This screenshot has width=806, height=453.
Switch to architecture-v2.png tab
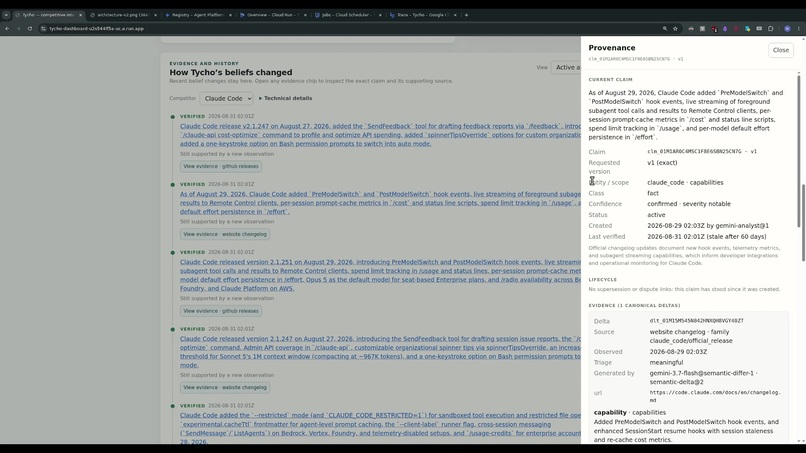[123, 15]
